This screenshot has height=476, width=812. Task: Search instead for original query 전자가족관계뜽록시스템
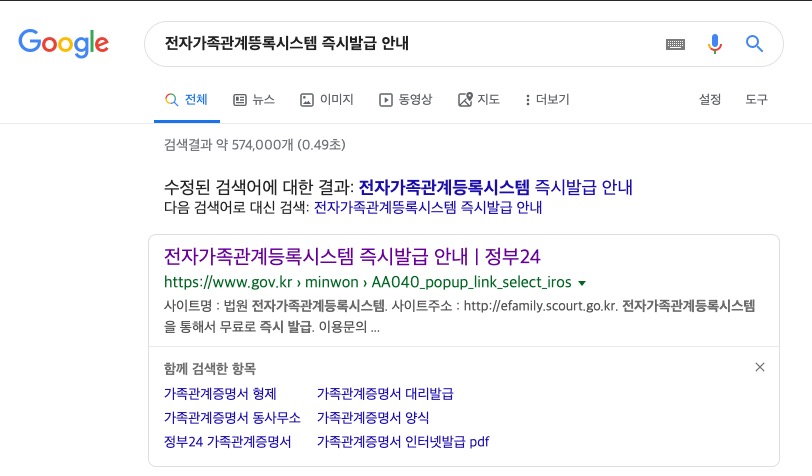click(x=428, y=208)
